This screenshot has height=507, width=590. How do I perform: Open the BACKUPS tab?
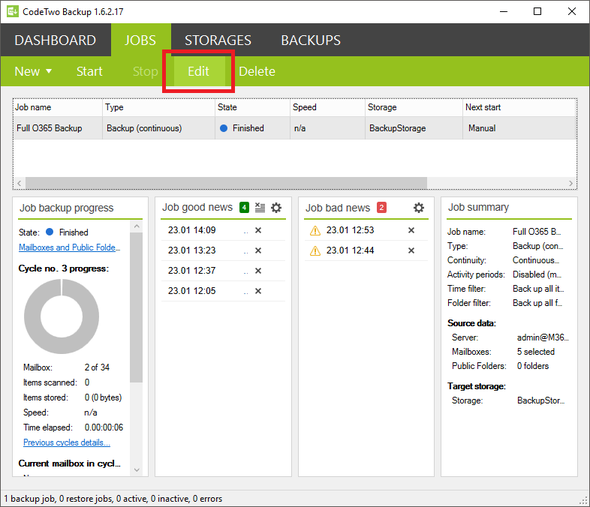pyautogui.click(x=311, y=40)
